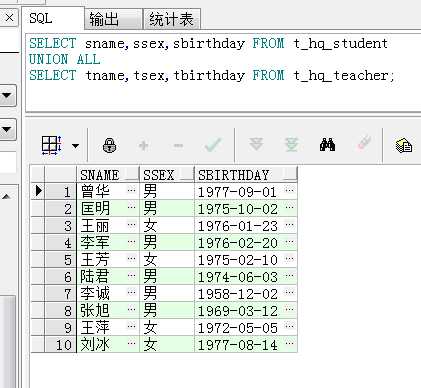Click the SNAME column header
The width and height of the screenshot is (421, 388).
[x=108, y=175]
